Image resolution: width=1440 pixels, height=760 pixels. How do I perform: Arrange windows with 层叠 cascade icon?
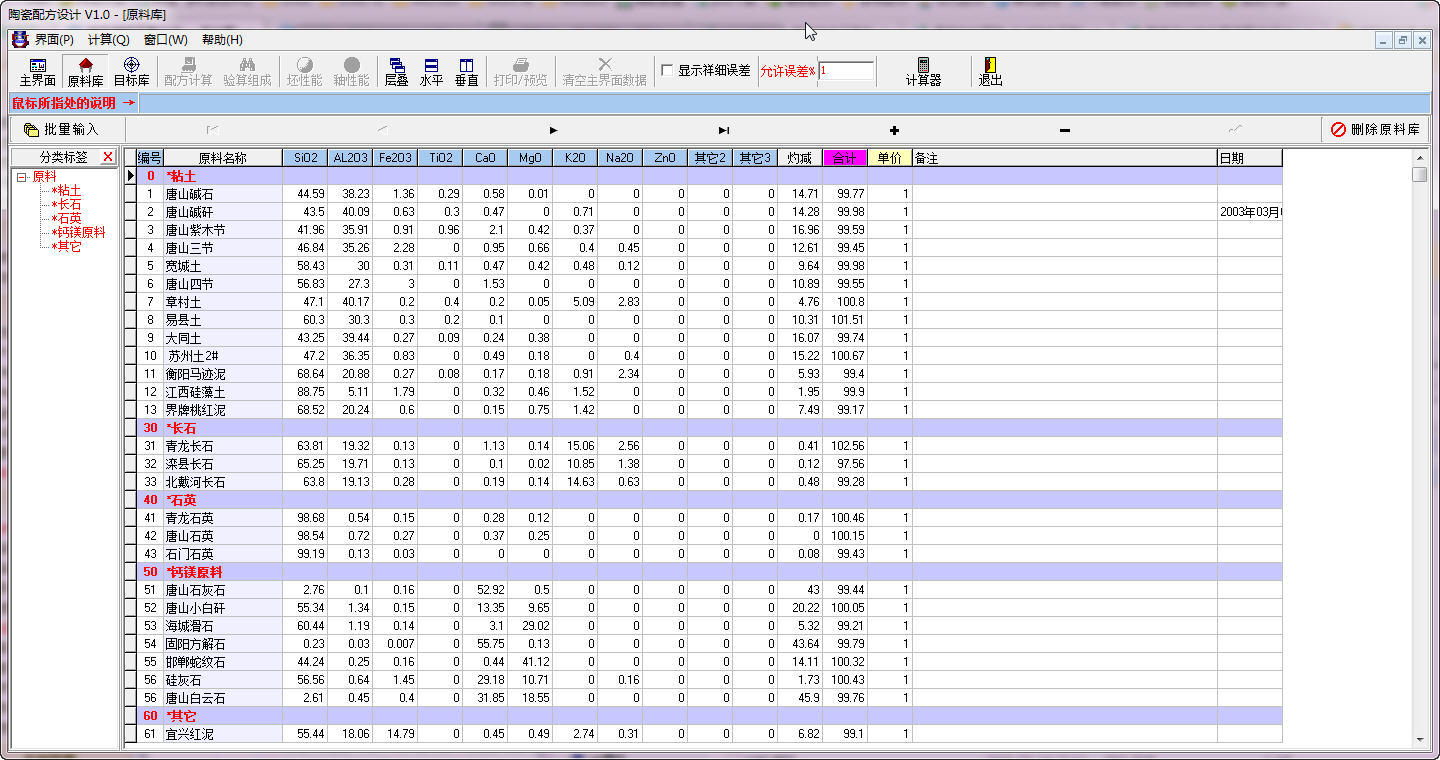[x=397, y=71]
